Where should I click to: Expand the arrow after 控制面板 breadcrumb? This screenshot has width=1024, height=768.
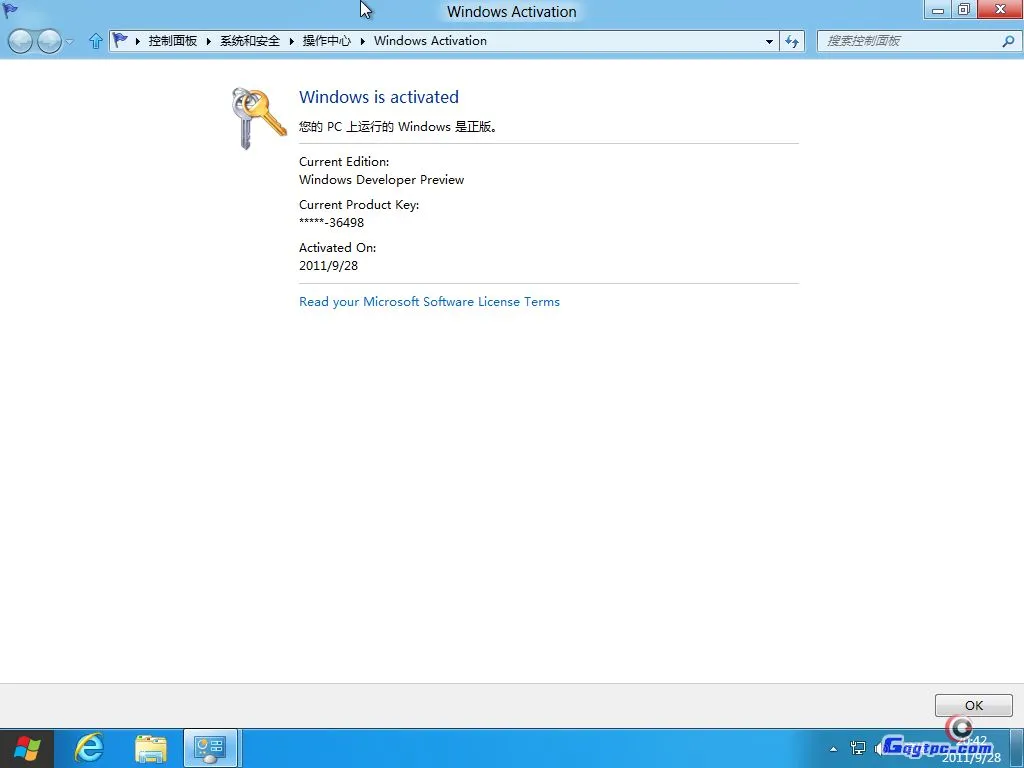(x=209, y=41)
